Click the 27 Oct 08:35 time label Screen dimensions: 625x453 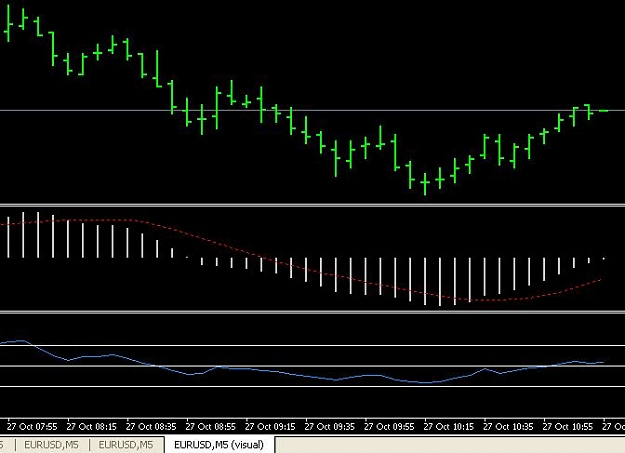tap(151, 427)
